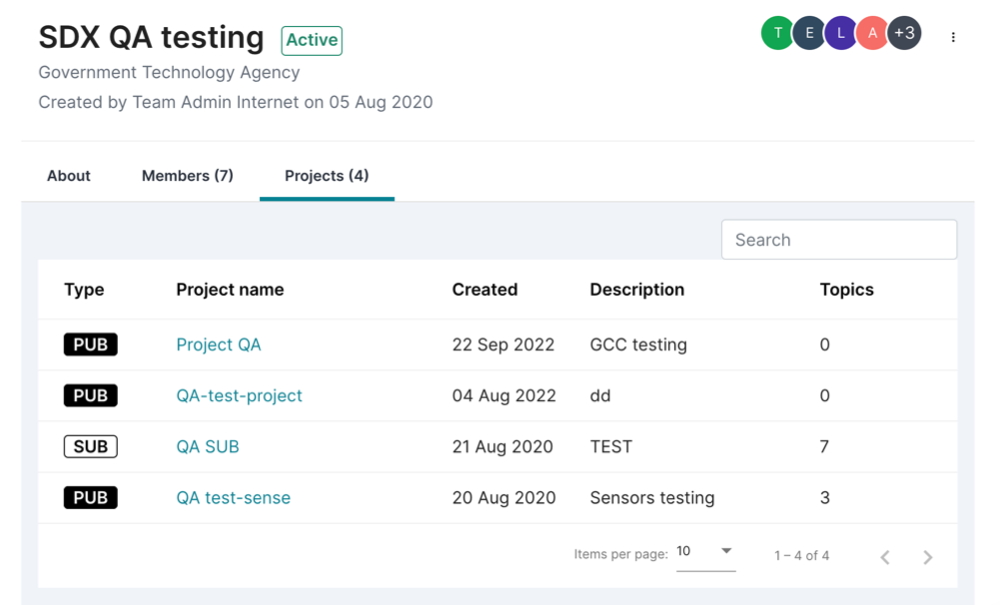The image size is (1000, 605).
Task: Click the previous page chevron
Action: tap(884, 557)
